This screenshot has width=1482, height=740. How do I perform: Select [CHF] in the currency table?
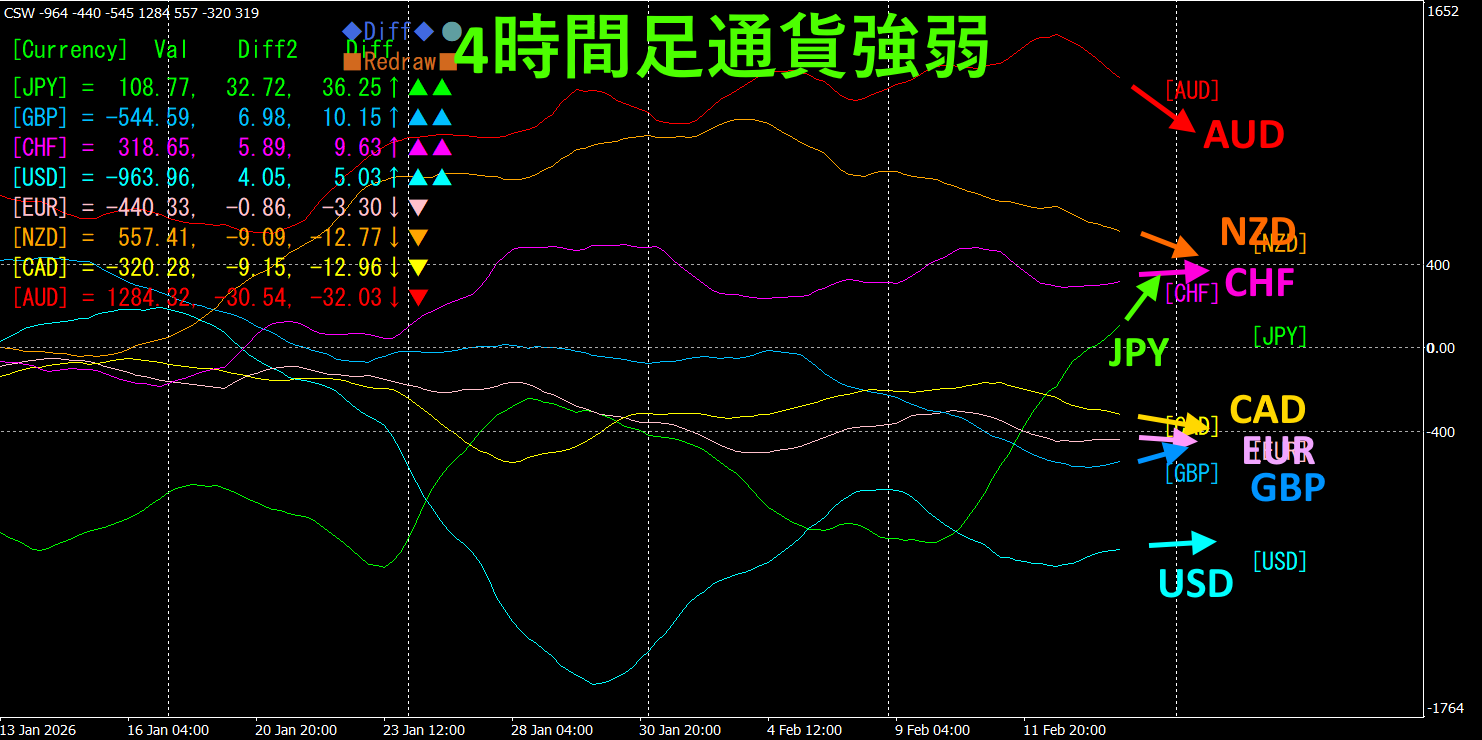coord(41,148)
